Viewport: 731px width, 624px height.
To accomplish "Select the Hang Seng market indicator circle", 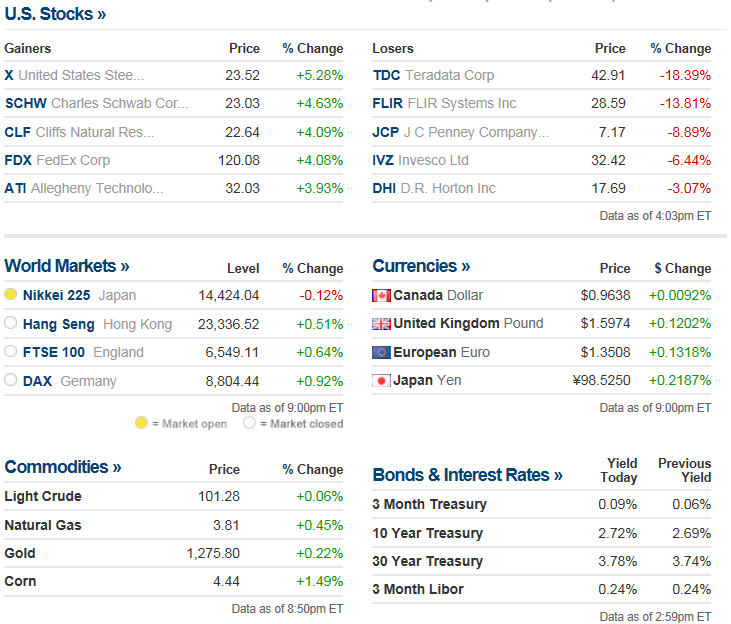I will click(x=10, y=323).
